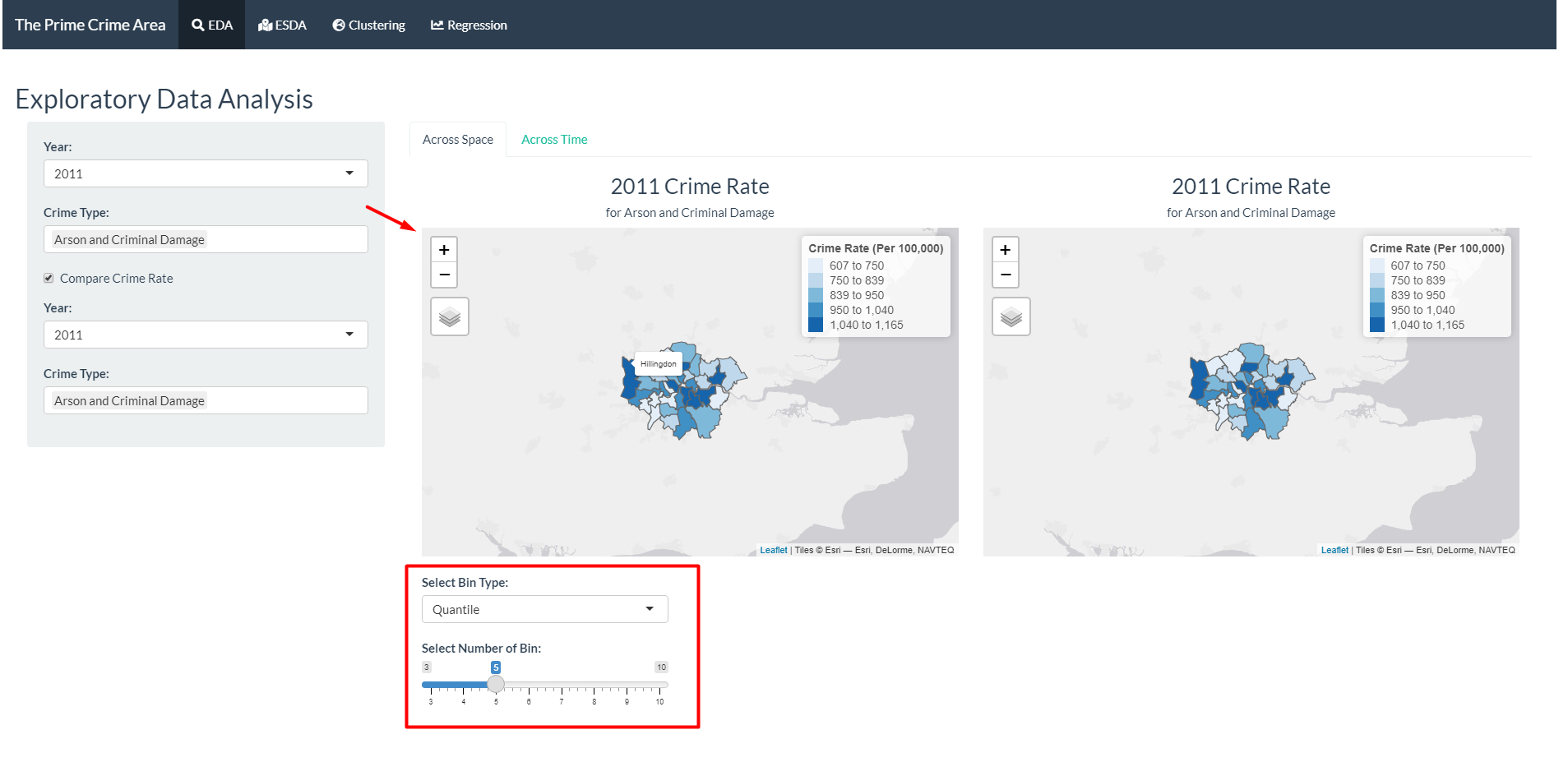Image resolution: width=1568 pixels, height=762 pixels.
Task: Zoom out on the left crime map
Action: (444, 275)
